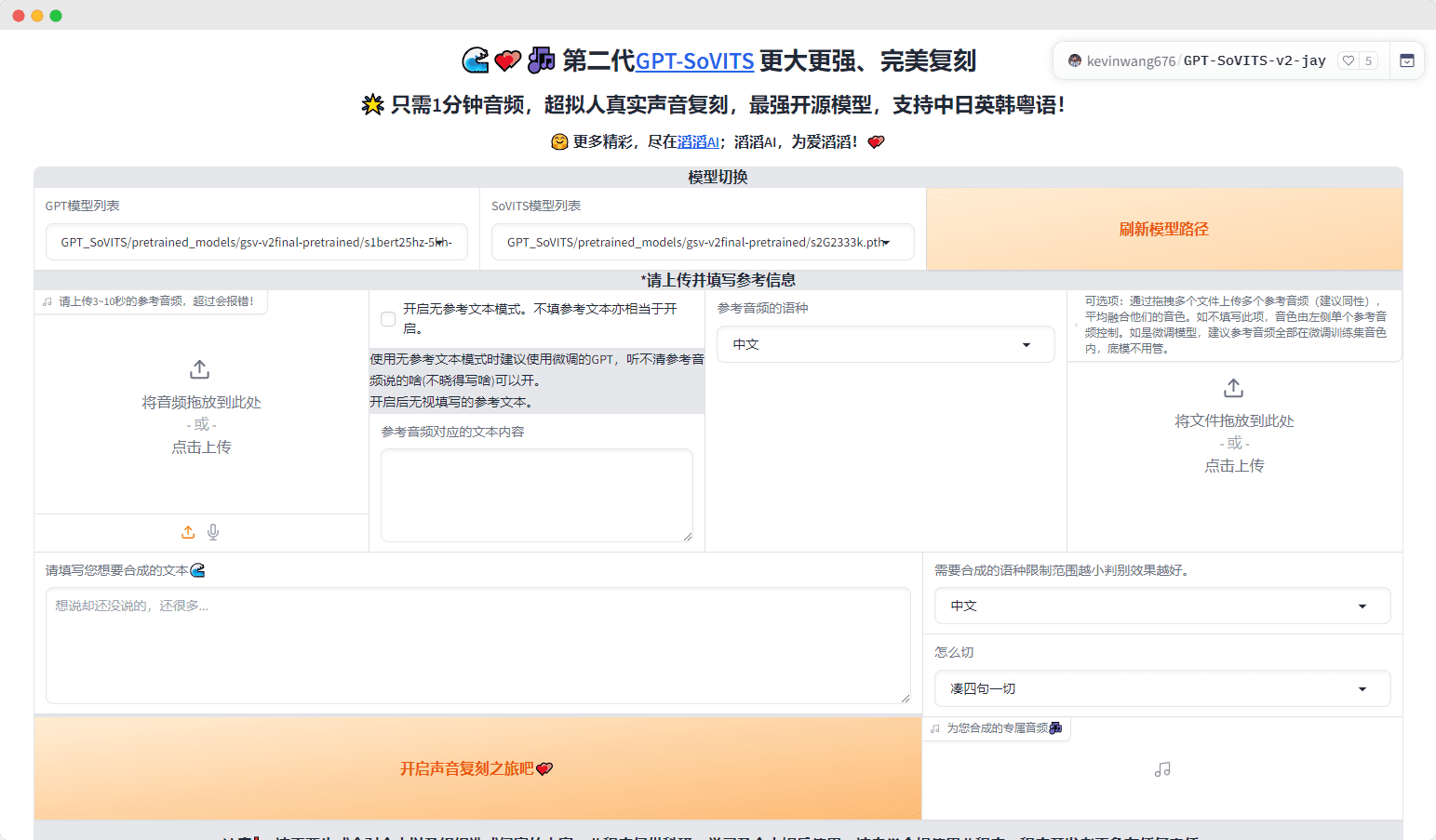Image resolution: width=1436 pixels, height=840 pixels.
Task: Click the large upload arrow in reference audio dropzone
Action: (200, 369)
